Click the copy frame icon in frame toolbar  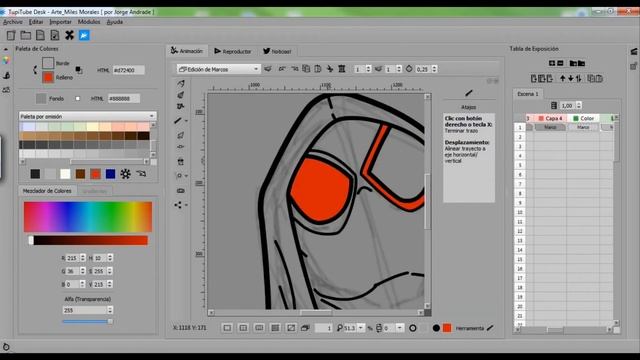tap(306, 69)
